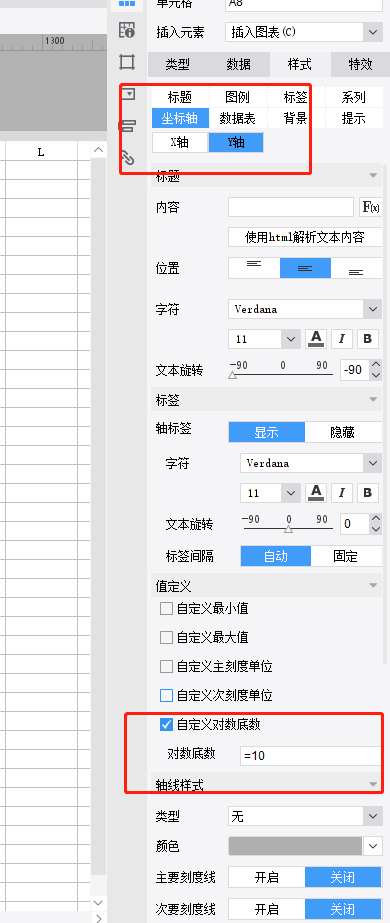
Task: Decrease label 文本旋转 value with down arrow
Action: 376,529
